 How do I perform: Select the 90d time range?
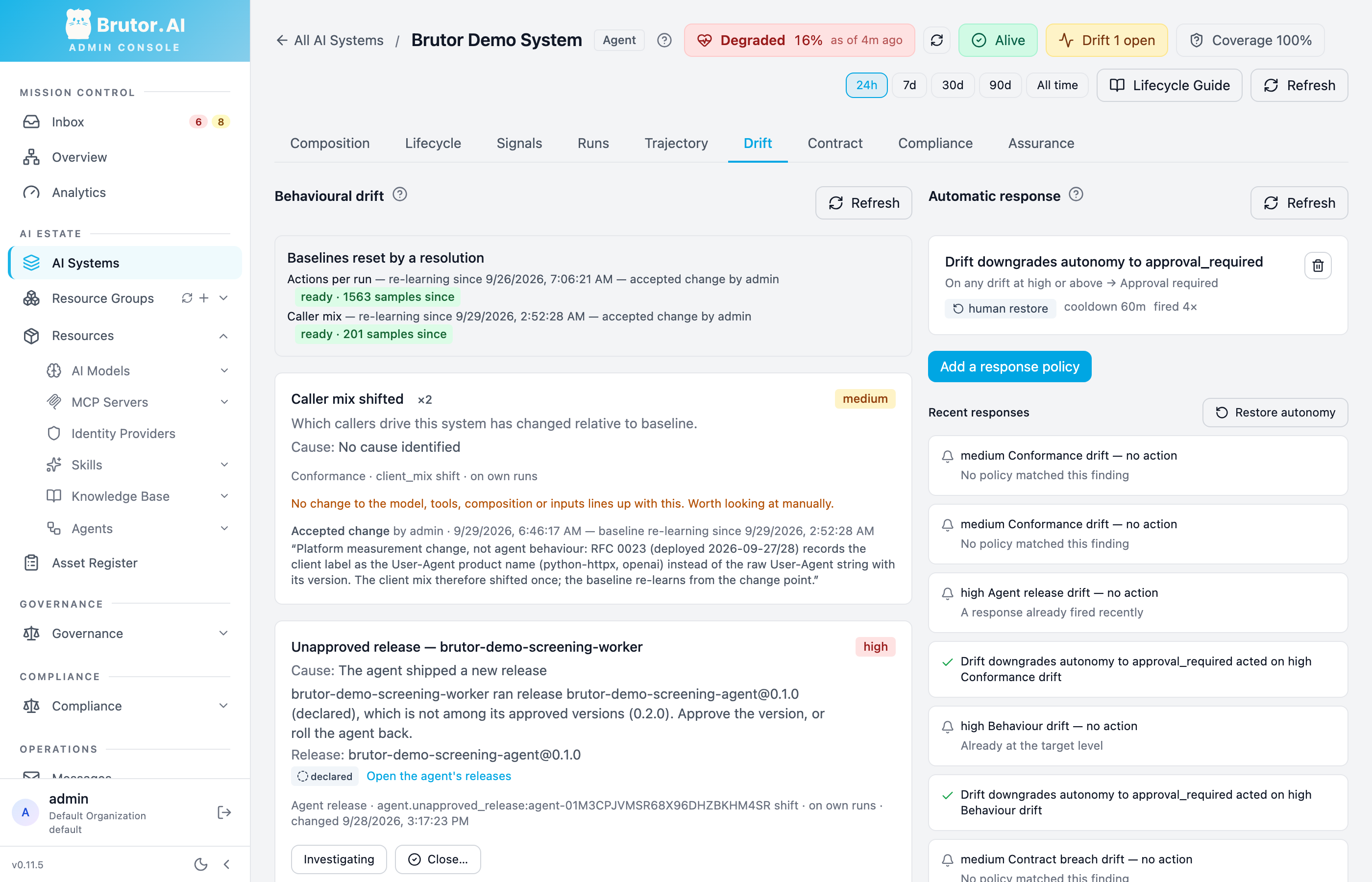point(1001,85)
